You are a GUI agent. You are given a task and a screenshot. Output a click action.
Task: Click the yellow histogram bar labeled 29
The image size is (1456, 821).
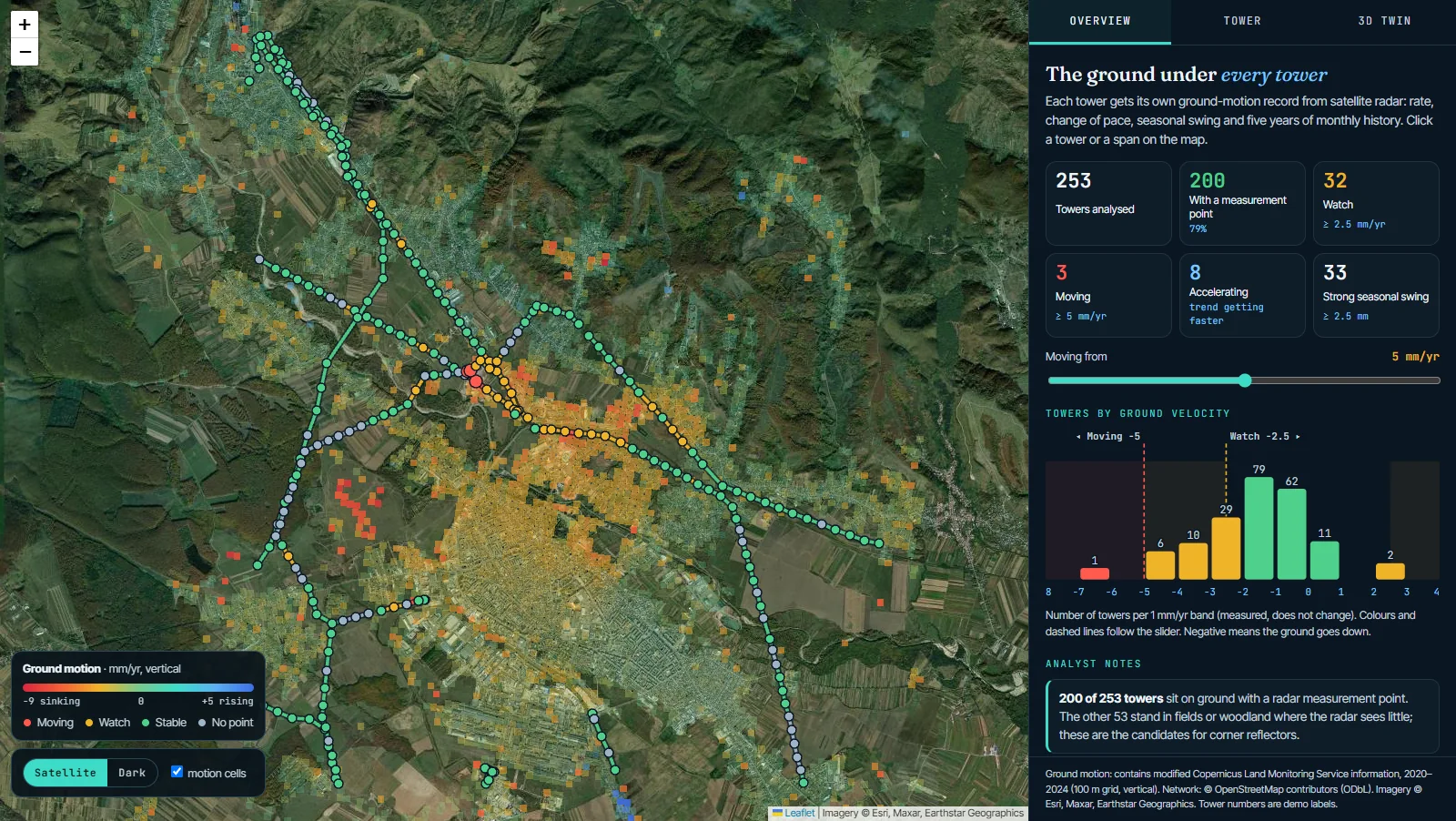pyautogui.click(x=1226, y=548)
